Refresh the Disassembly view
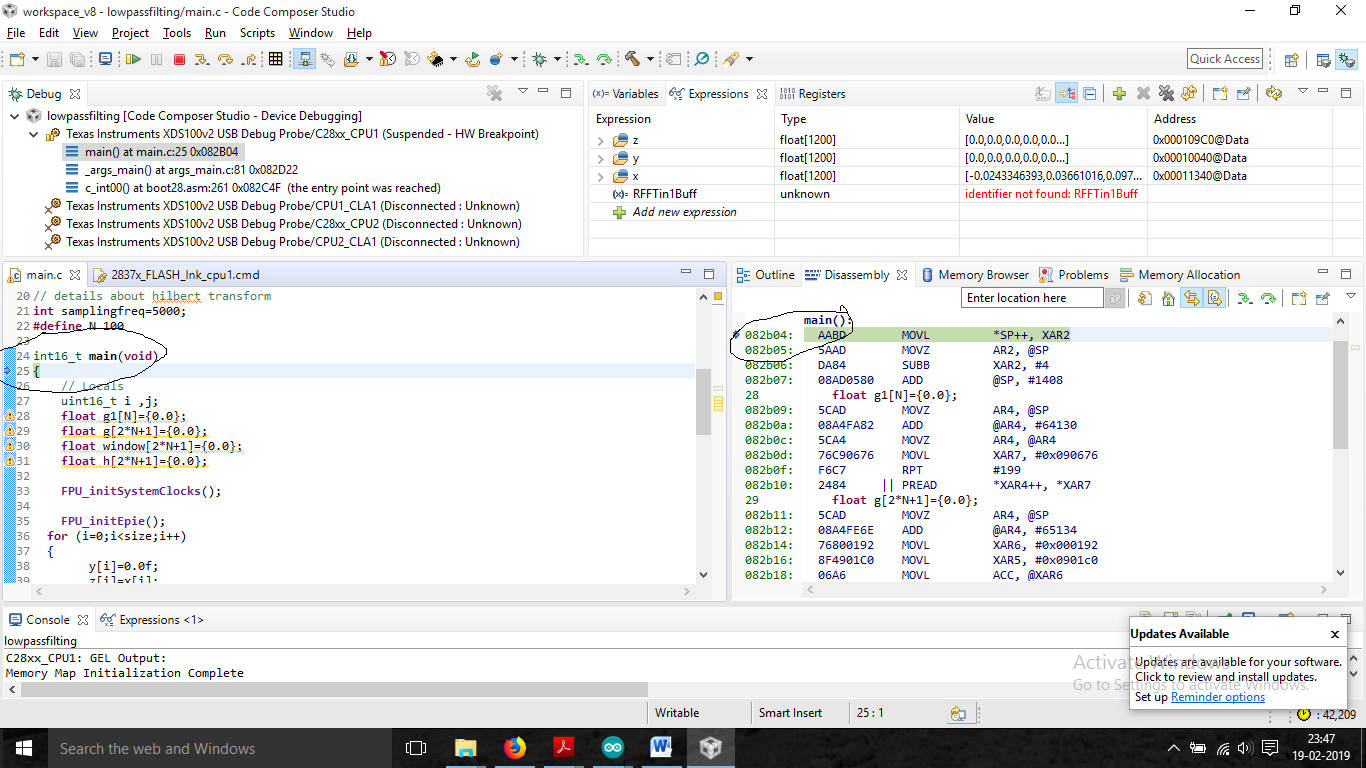The height and width of the screenshot is (768, 1366). [1147, 297]
